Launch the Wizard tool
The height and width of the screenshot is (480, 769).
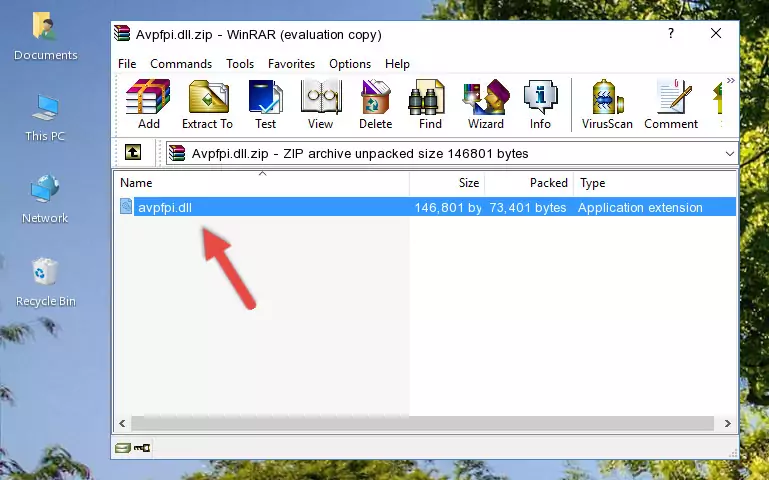(486, 104)
